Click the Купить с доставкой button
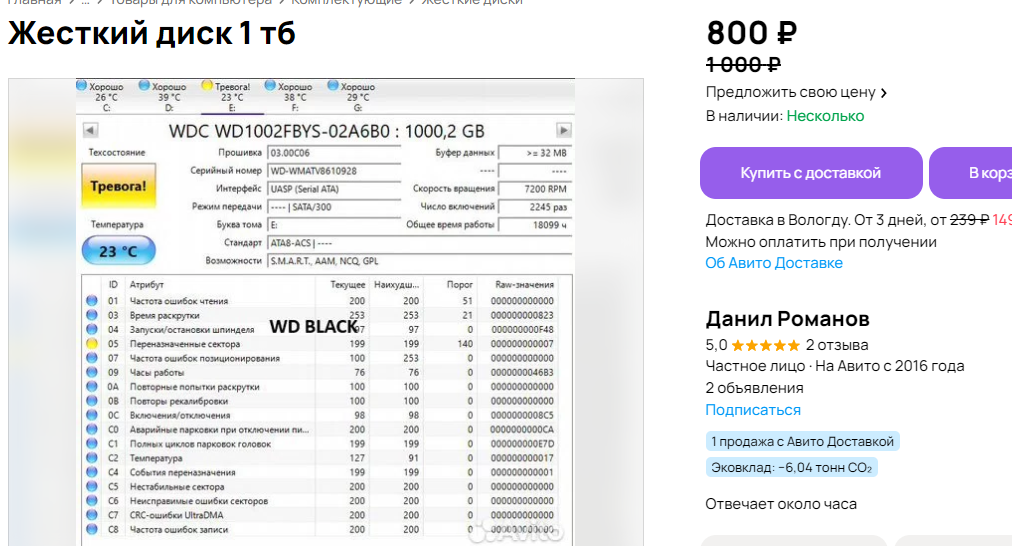The width and height of the screenshot is (1012, 546). tap(811, 173)
